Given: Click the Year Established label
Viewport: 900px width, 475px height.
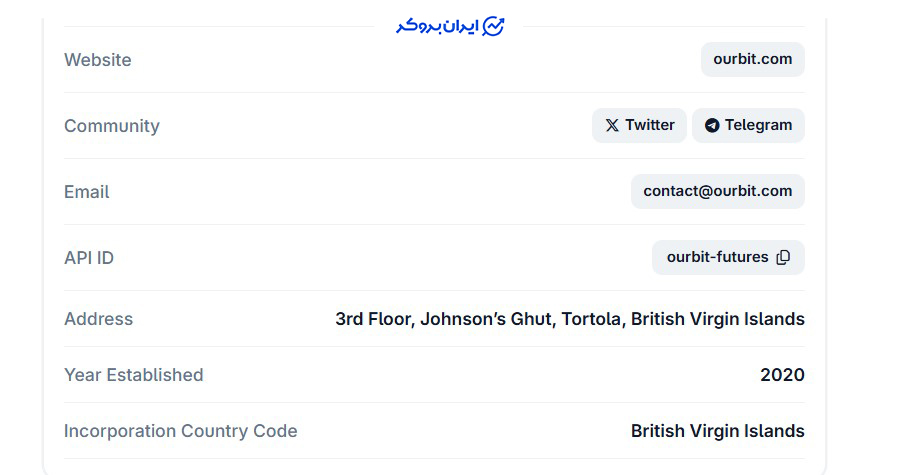Looking at the screenshot, I should click(x=133, y=375).
